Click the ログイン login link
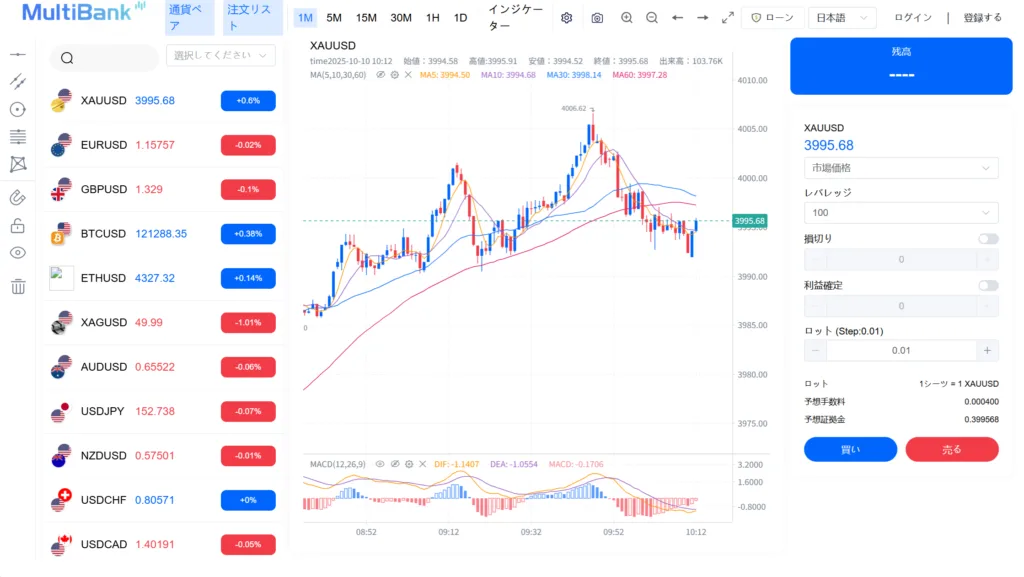The image size is (1024, 577). point(913,18)
